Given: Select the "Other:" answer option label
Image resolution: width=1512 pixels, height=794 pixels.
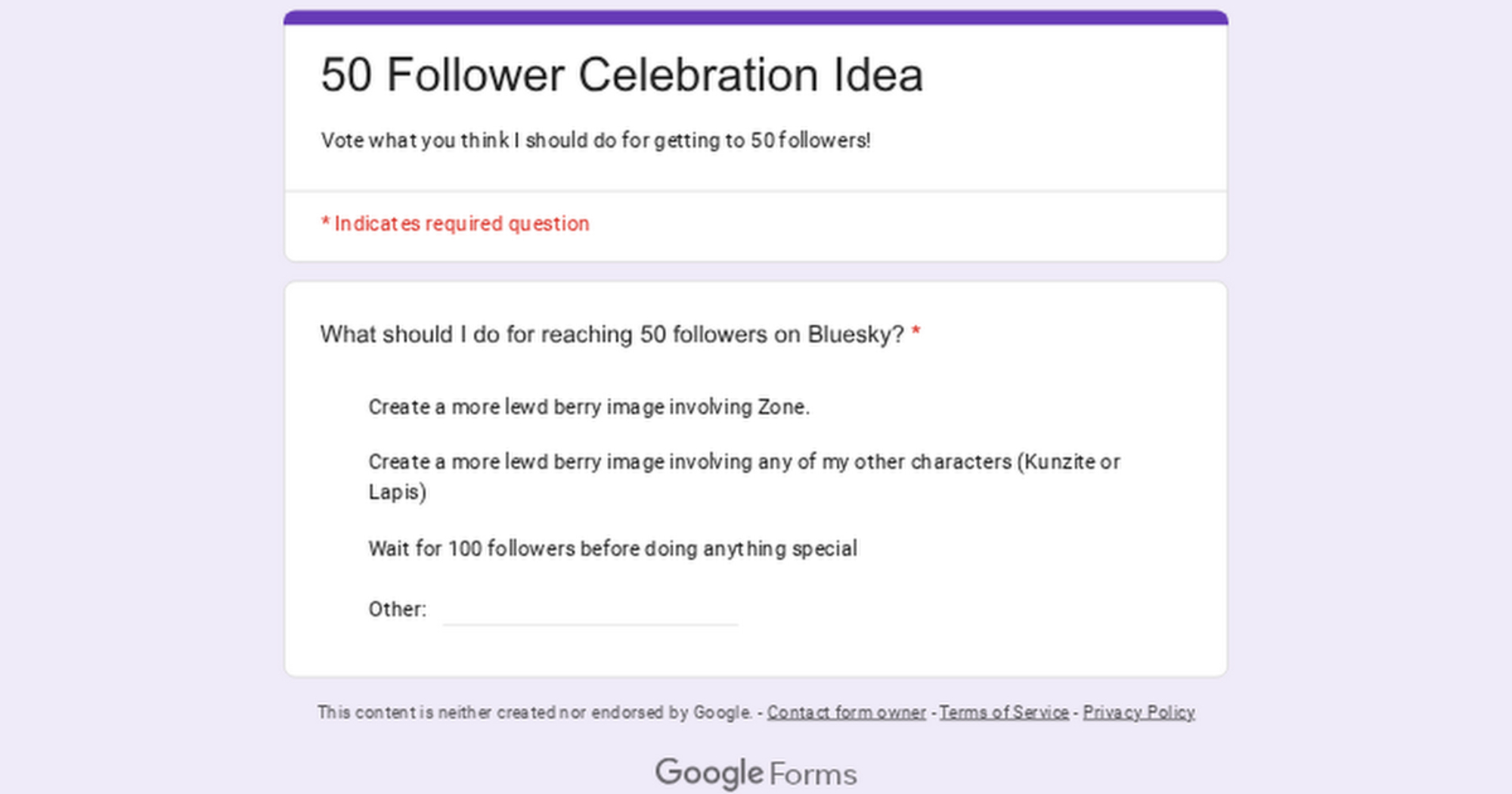Looking at the screenshot, I should tap(397, 609).
